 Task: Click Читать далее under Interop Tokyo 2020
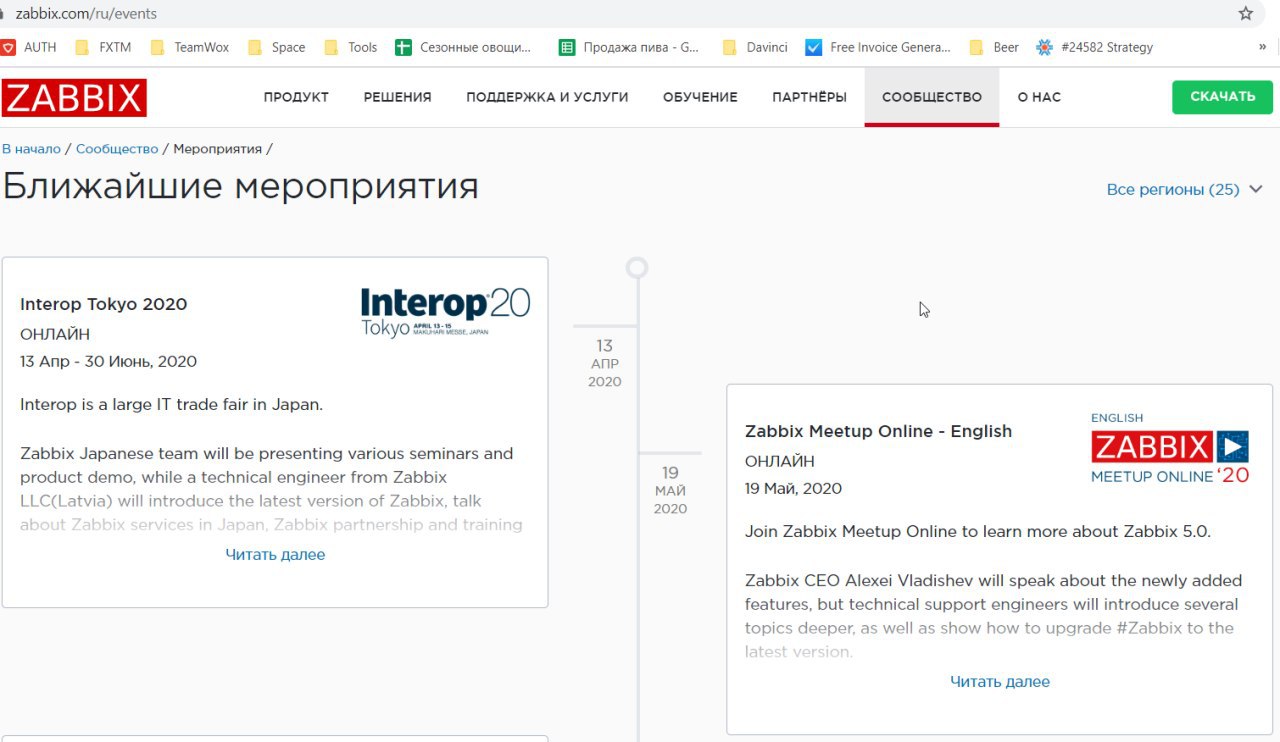click(x=275, y=554)
